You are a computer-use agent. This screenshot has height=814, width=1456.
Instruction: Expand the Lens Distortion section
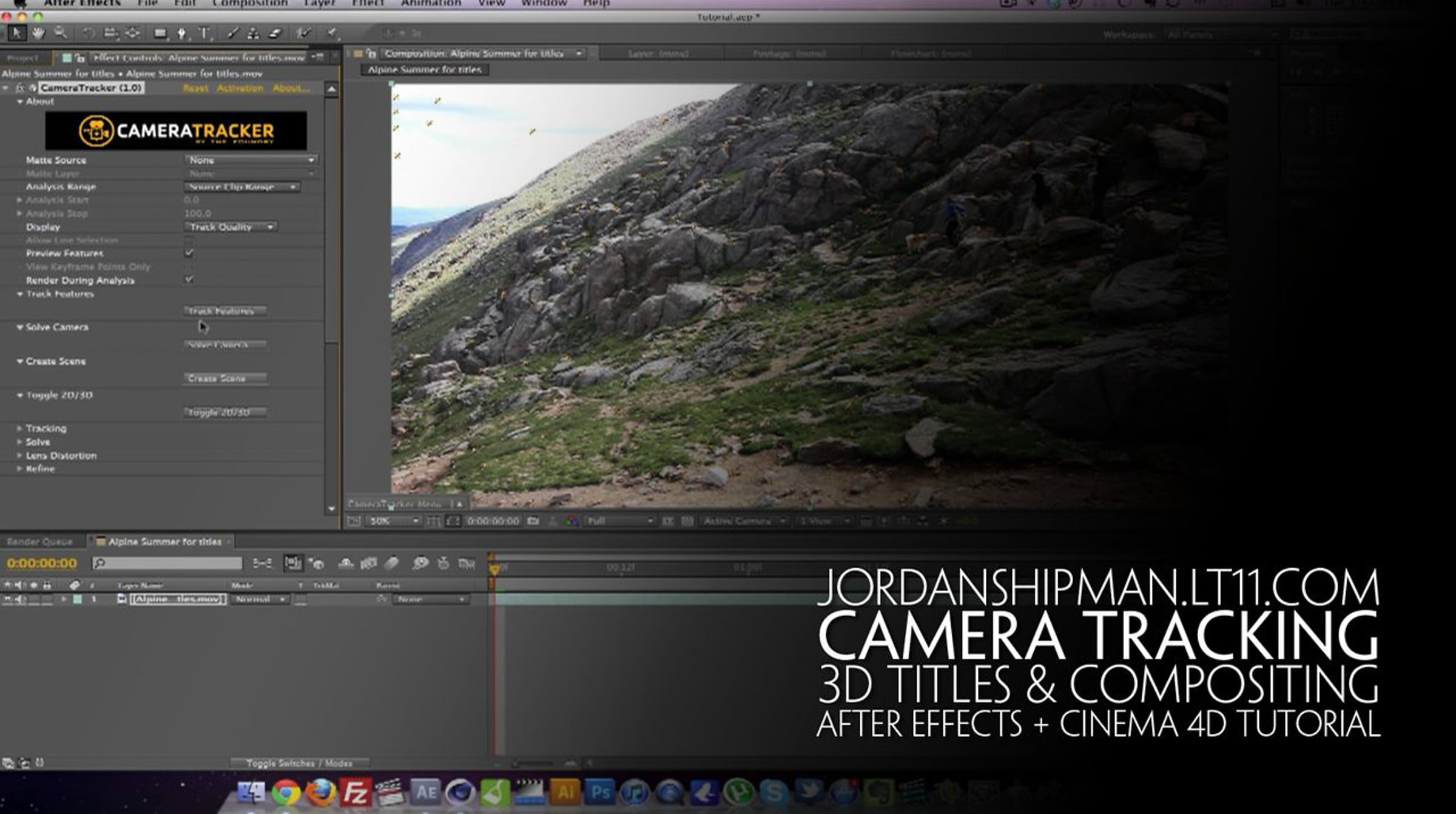tap(20, 455)
